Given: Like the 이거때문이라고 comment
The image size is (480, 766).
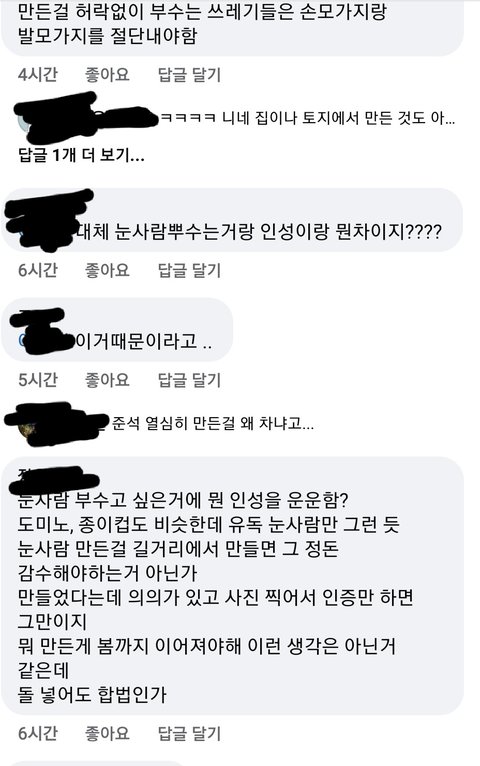Looking at the screenshot, I should point(107,380).
